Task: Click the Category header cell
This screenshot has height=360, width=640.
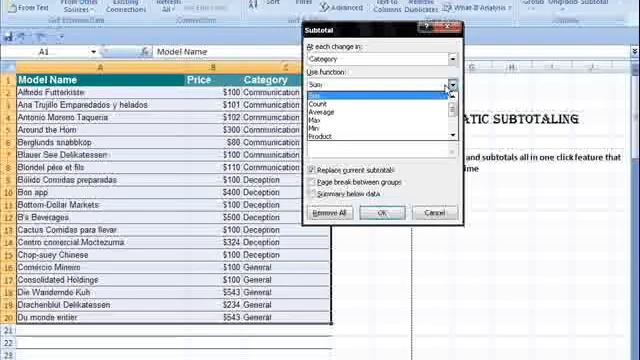Action: pyautogui.click(x=271, y=80)
